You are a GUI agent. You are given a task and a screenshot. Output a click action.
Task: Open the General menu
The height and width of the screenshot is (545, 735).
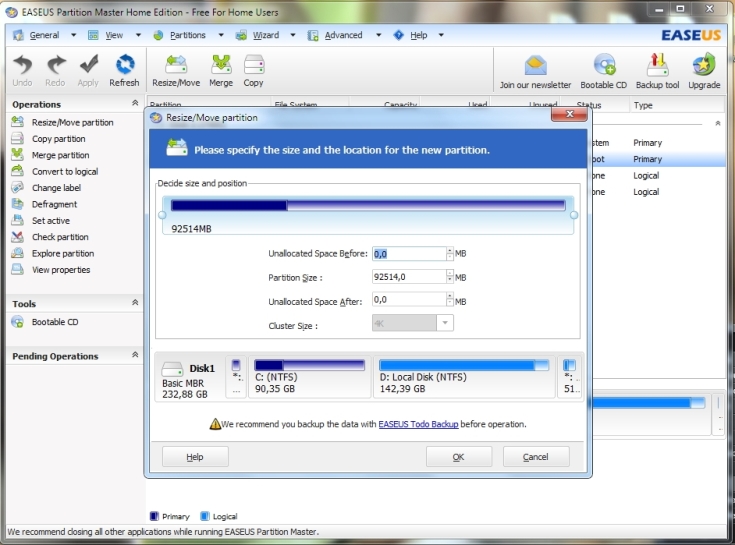[44, 35]
